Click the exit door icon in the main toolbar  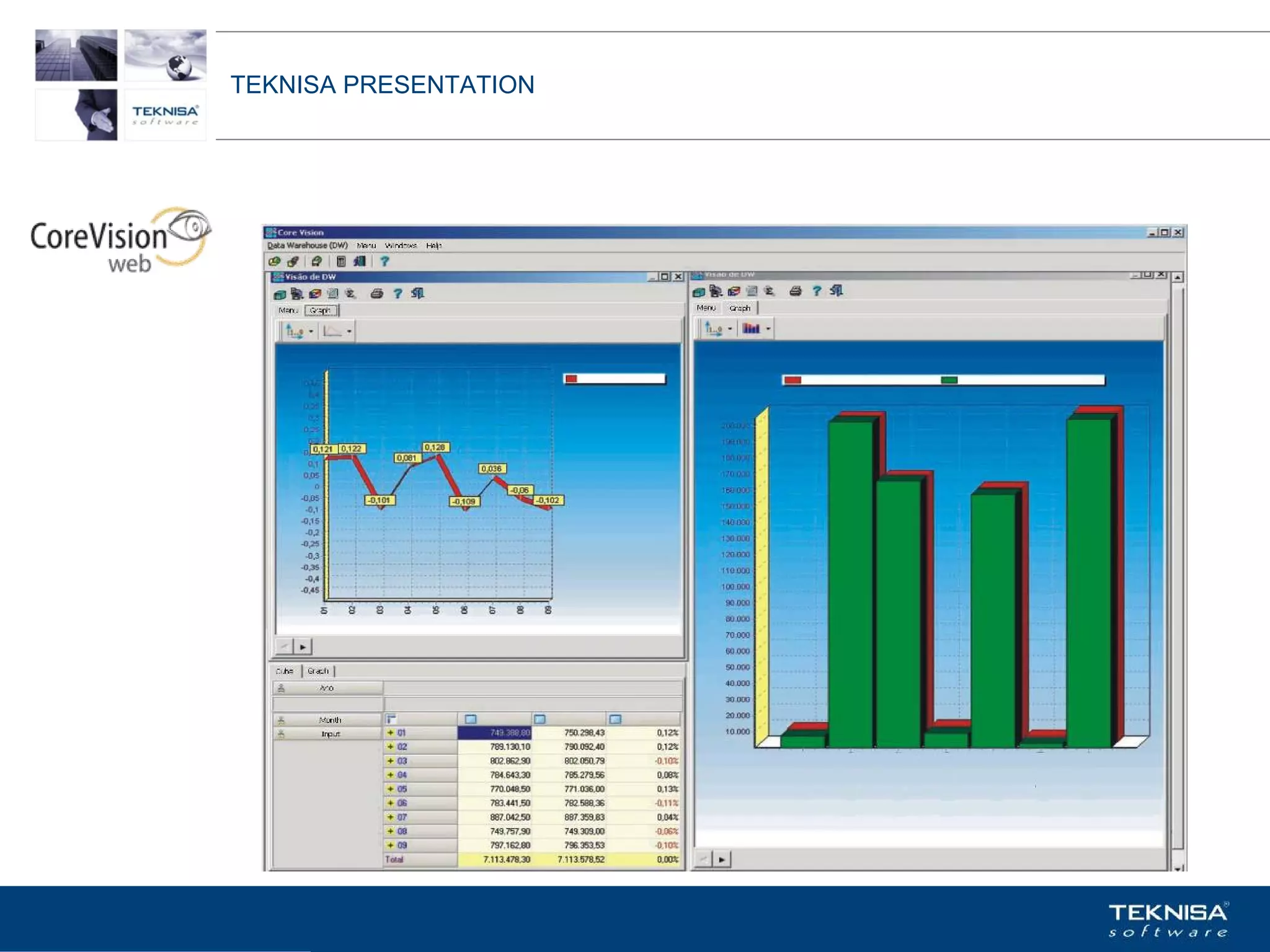click(360, 262)
